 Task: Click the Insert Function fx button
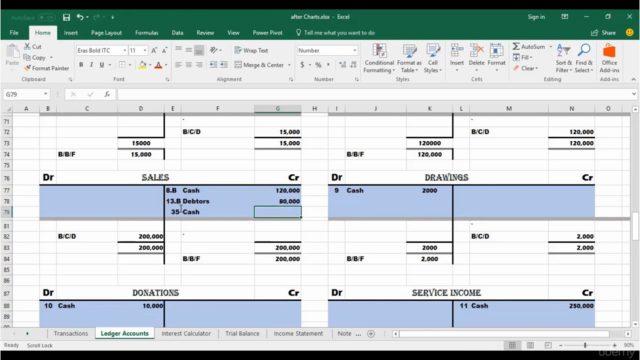click(107, 94)
